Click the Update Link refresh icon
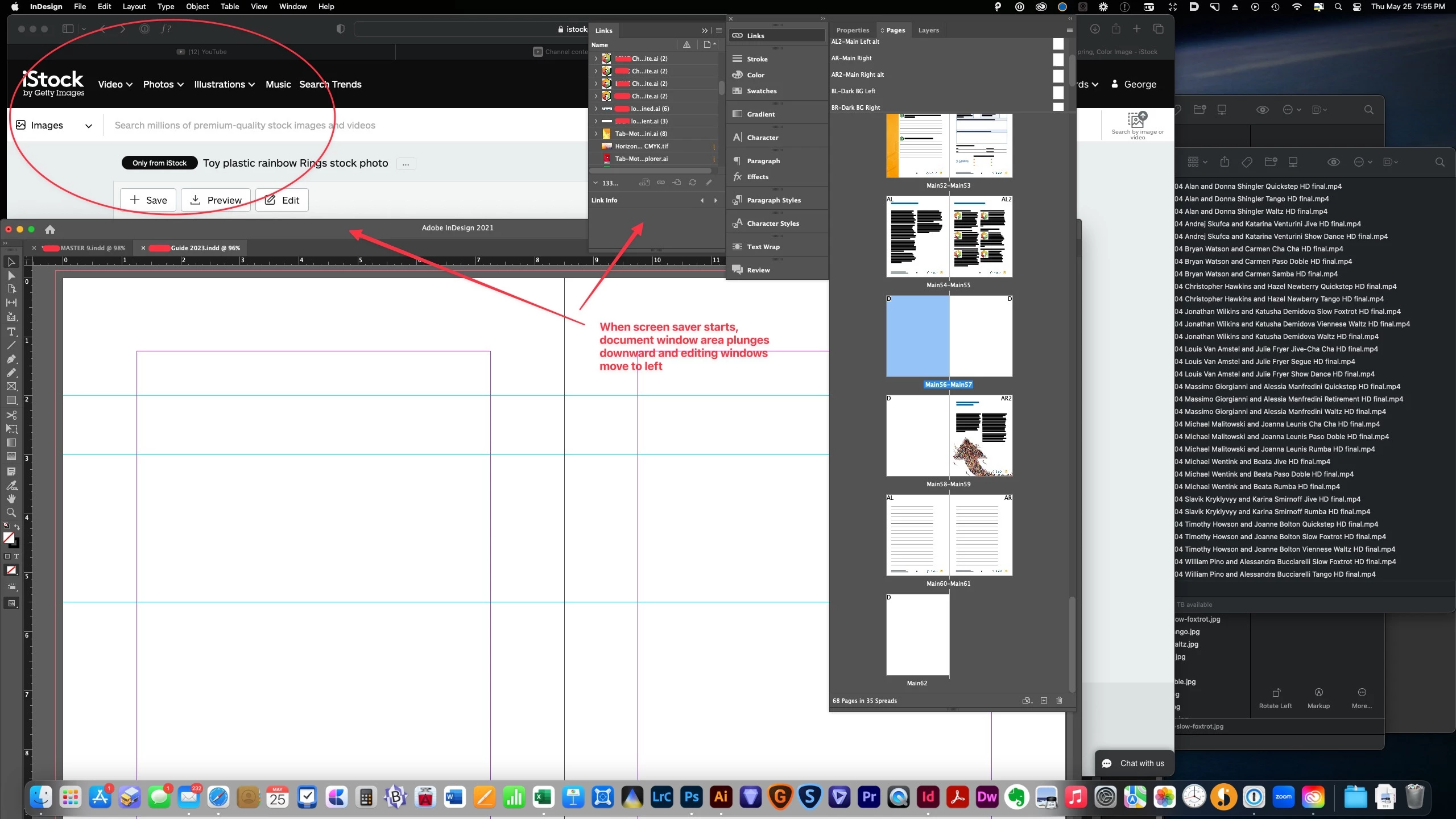The width and height of the screenshot is (1456, 819). (692, 183)
